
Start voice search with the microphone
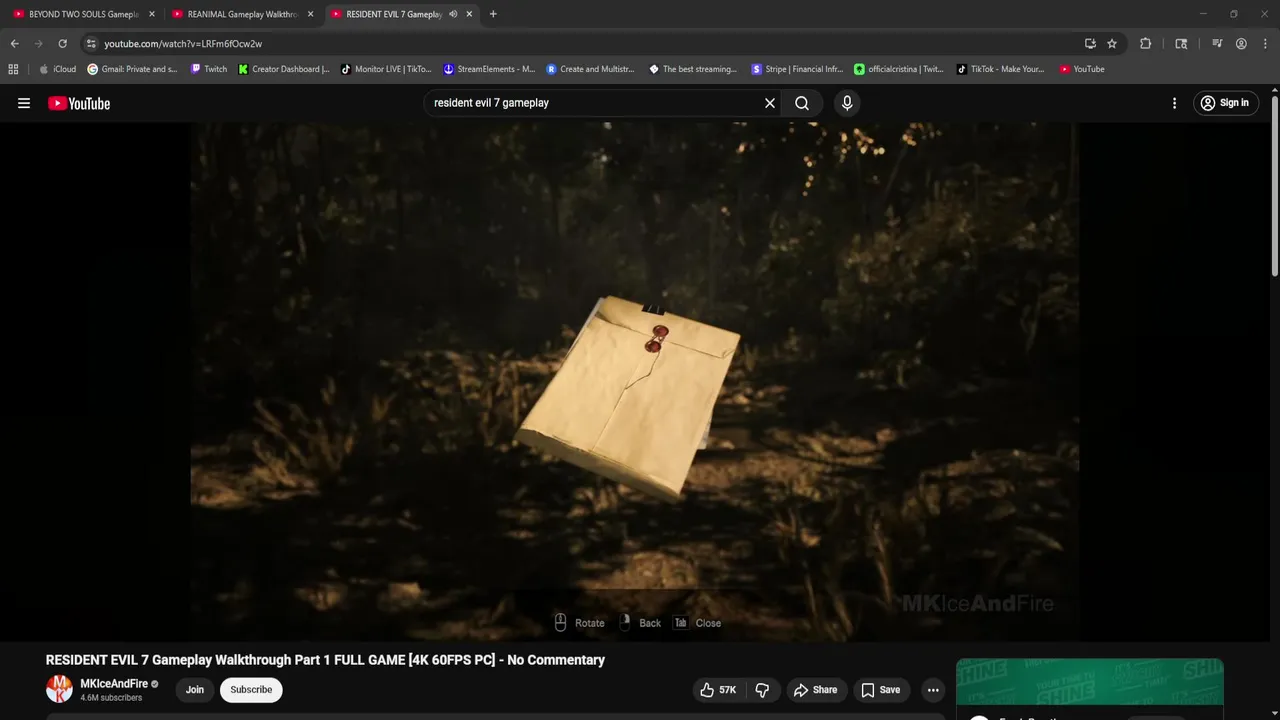(x=847, y=103)
